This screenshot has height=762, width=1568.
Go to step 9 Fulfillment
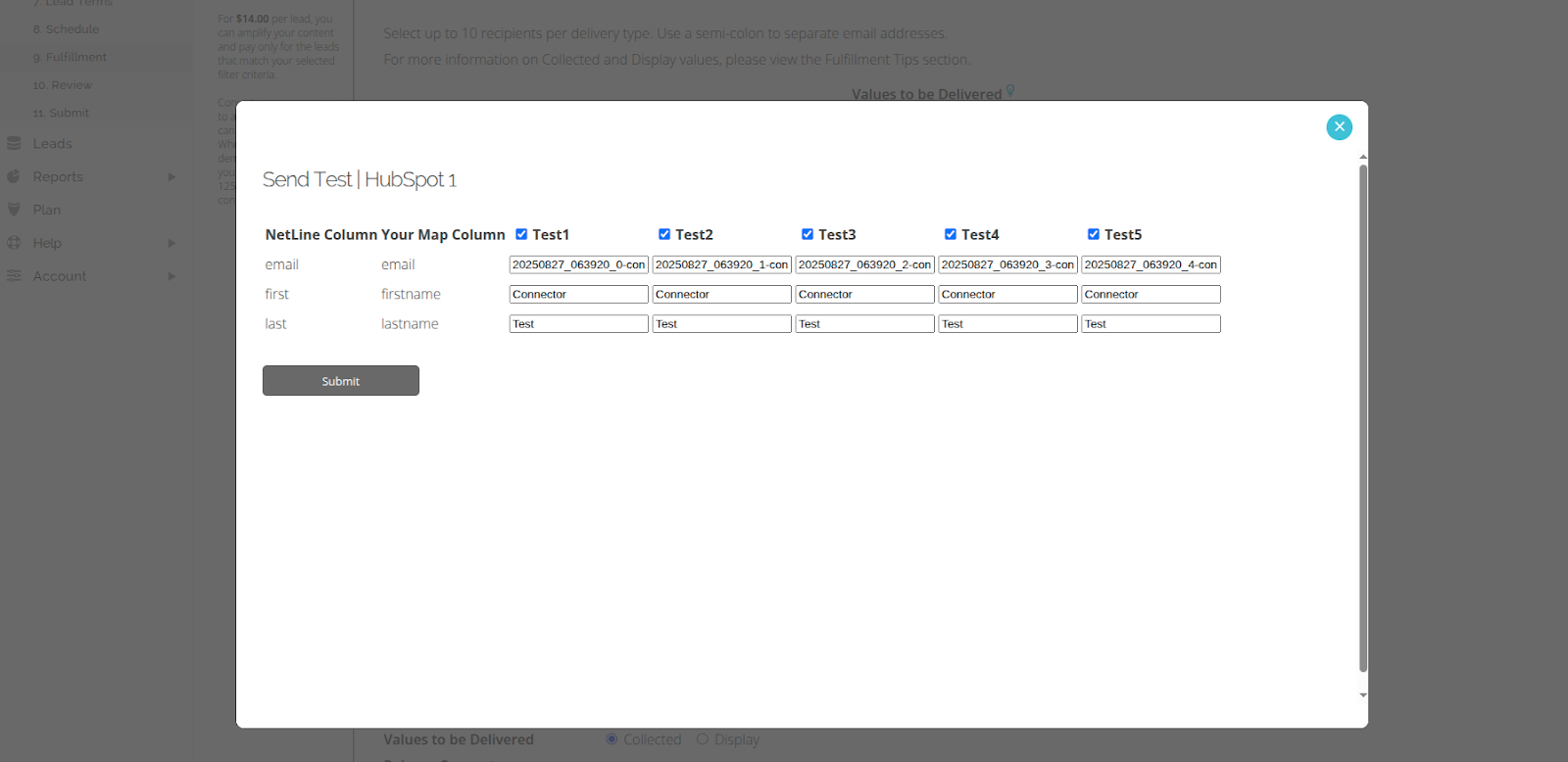[x=71, y=58]
